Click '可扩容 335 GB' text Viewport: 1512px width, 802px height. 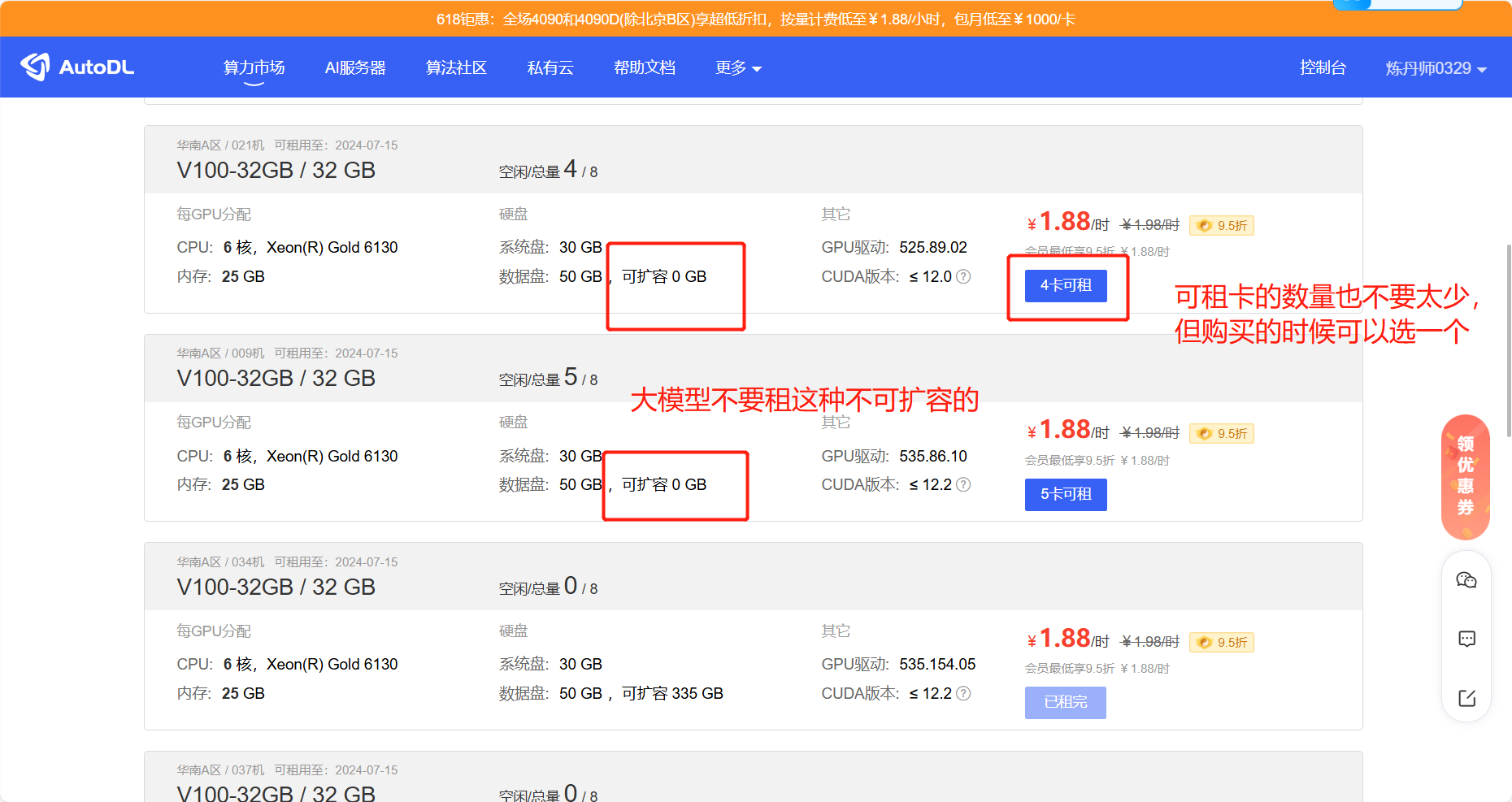tap(672, 693)
